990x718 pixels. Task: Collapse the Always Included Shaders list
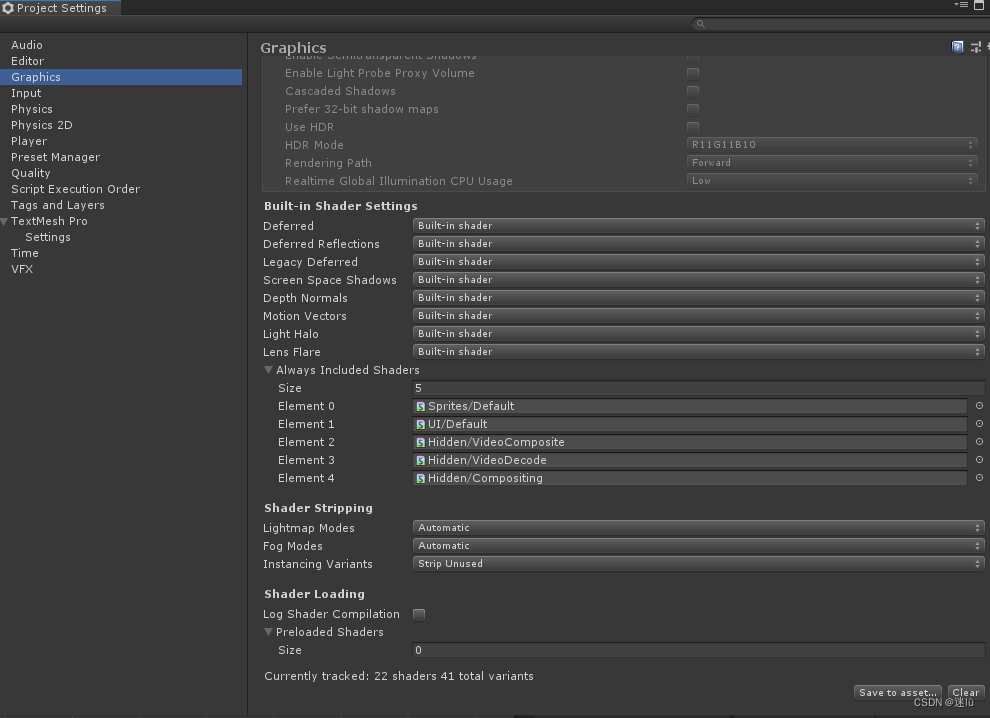point(268,369)
